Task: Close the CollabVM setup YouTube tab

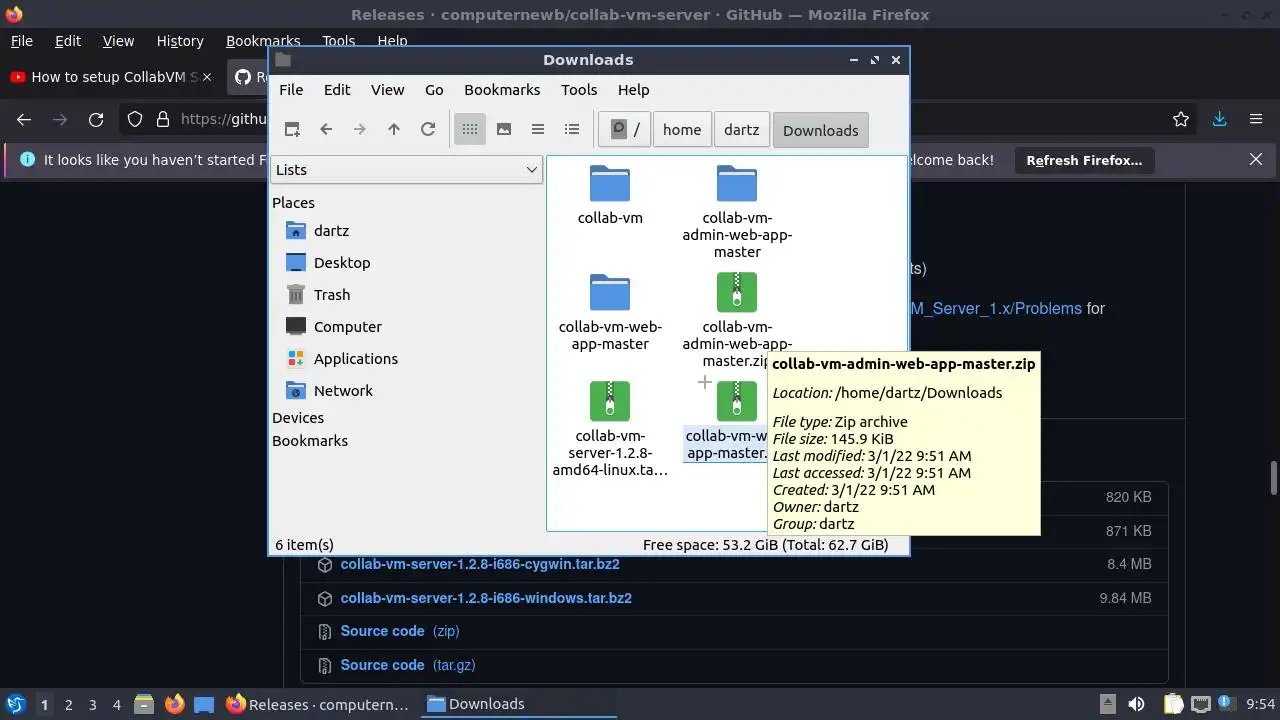Action: pos(207,77)
